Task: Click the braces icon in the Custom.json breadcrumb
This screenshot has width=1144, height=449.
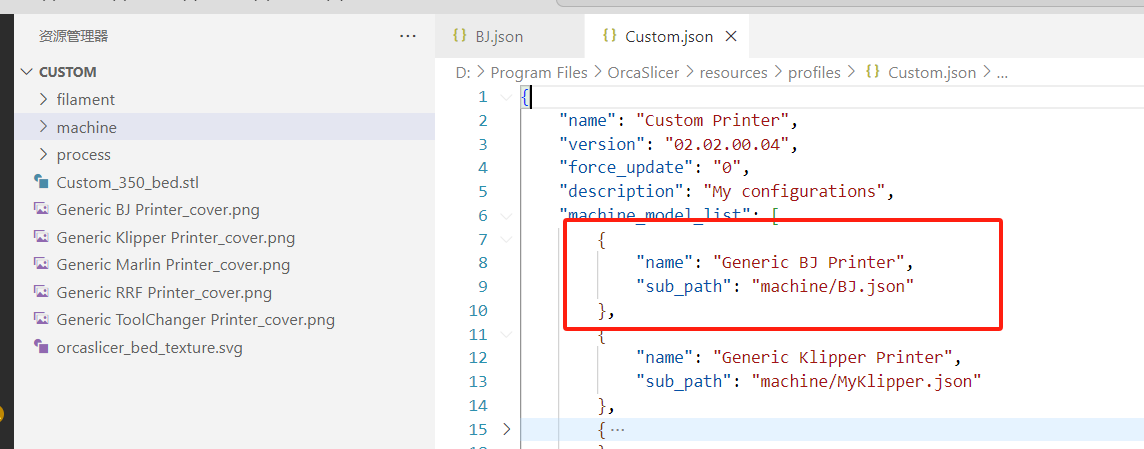Action: coord(872,72)
